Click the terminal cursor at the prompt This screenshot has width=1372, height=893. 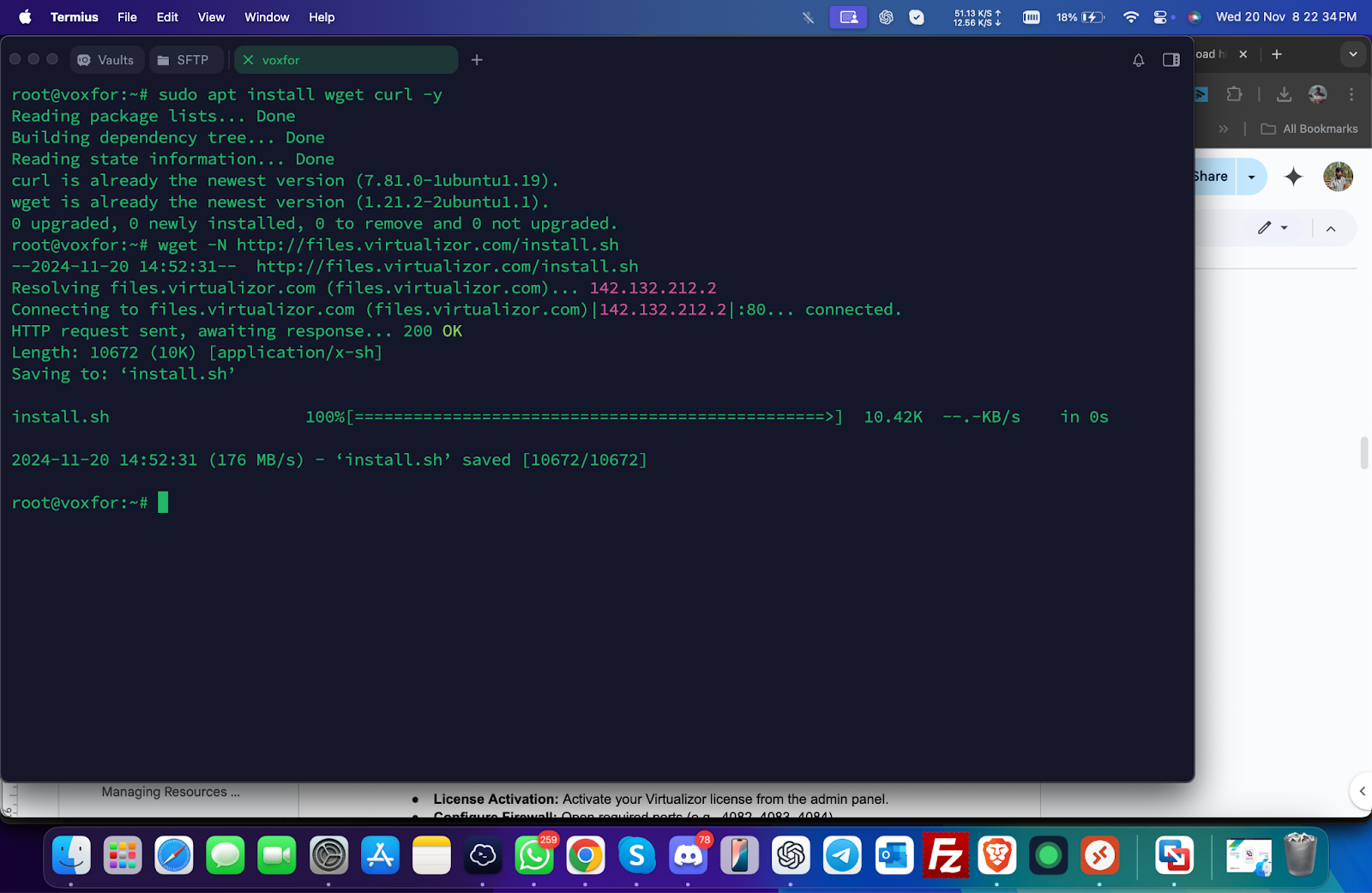click(163, 503)
